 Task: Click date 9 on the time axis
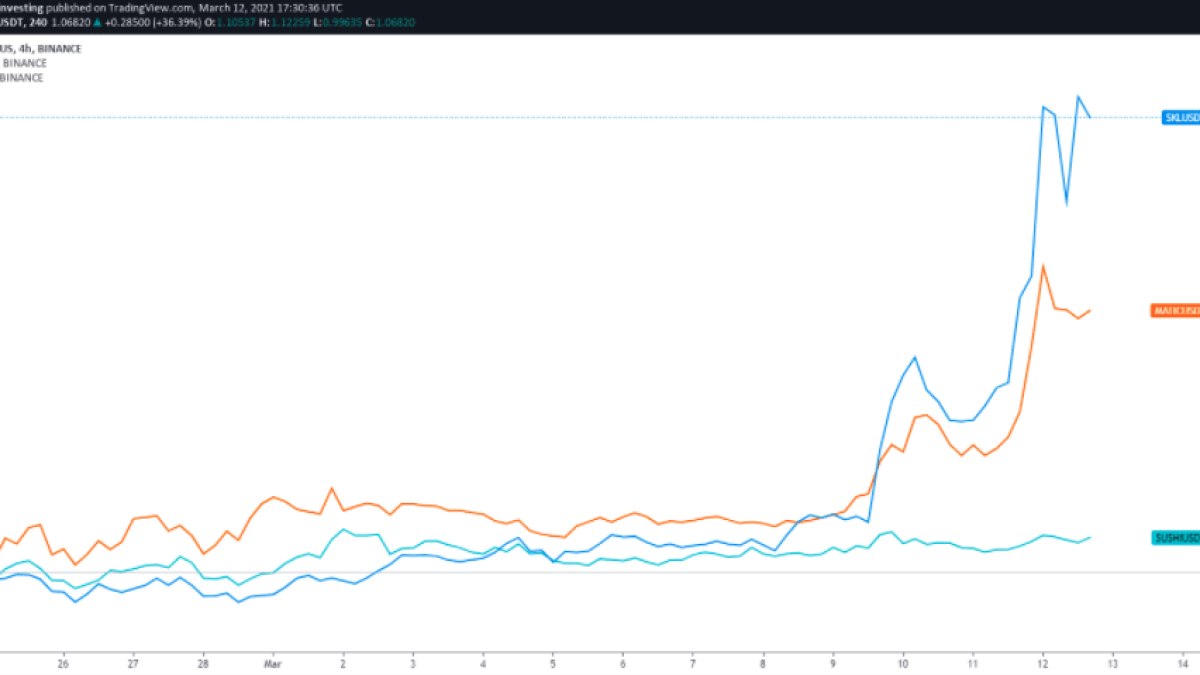tap(833, 663)
